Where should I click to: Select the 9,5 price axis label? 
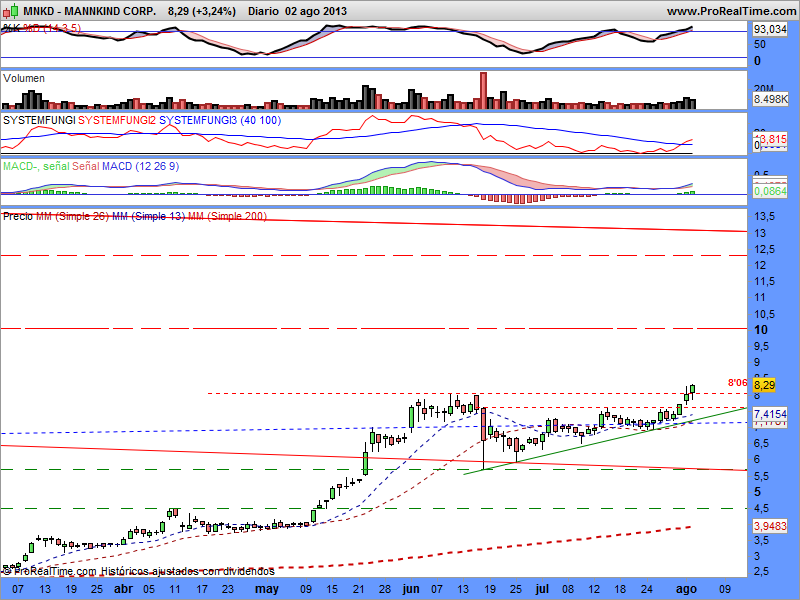761,346
